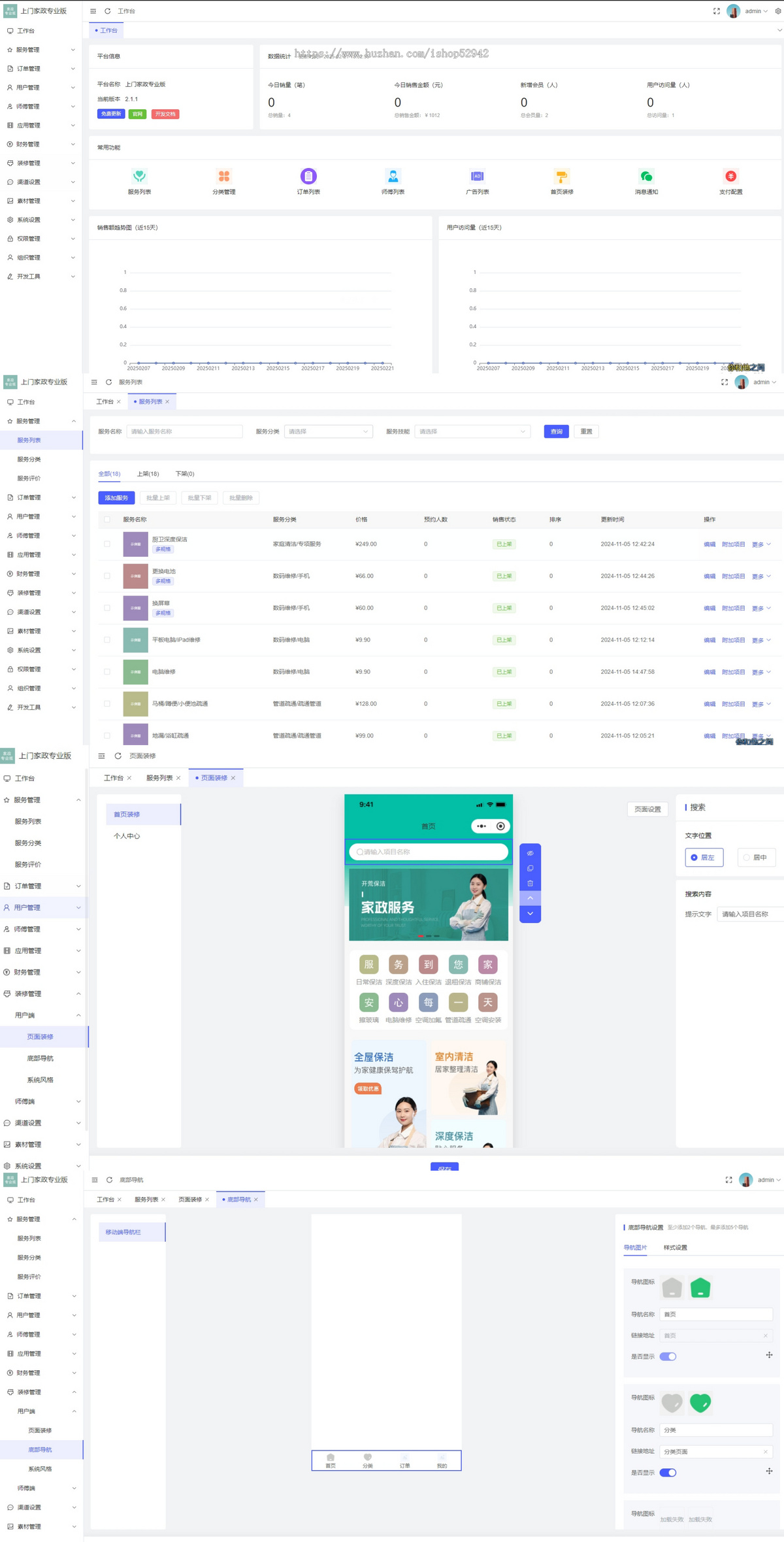Click the hide-component eye icon in blue toolbar
This screenshot has width=784, height=1542.
click(x=530, y=853)
